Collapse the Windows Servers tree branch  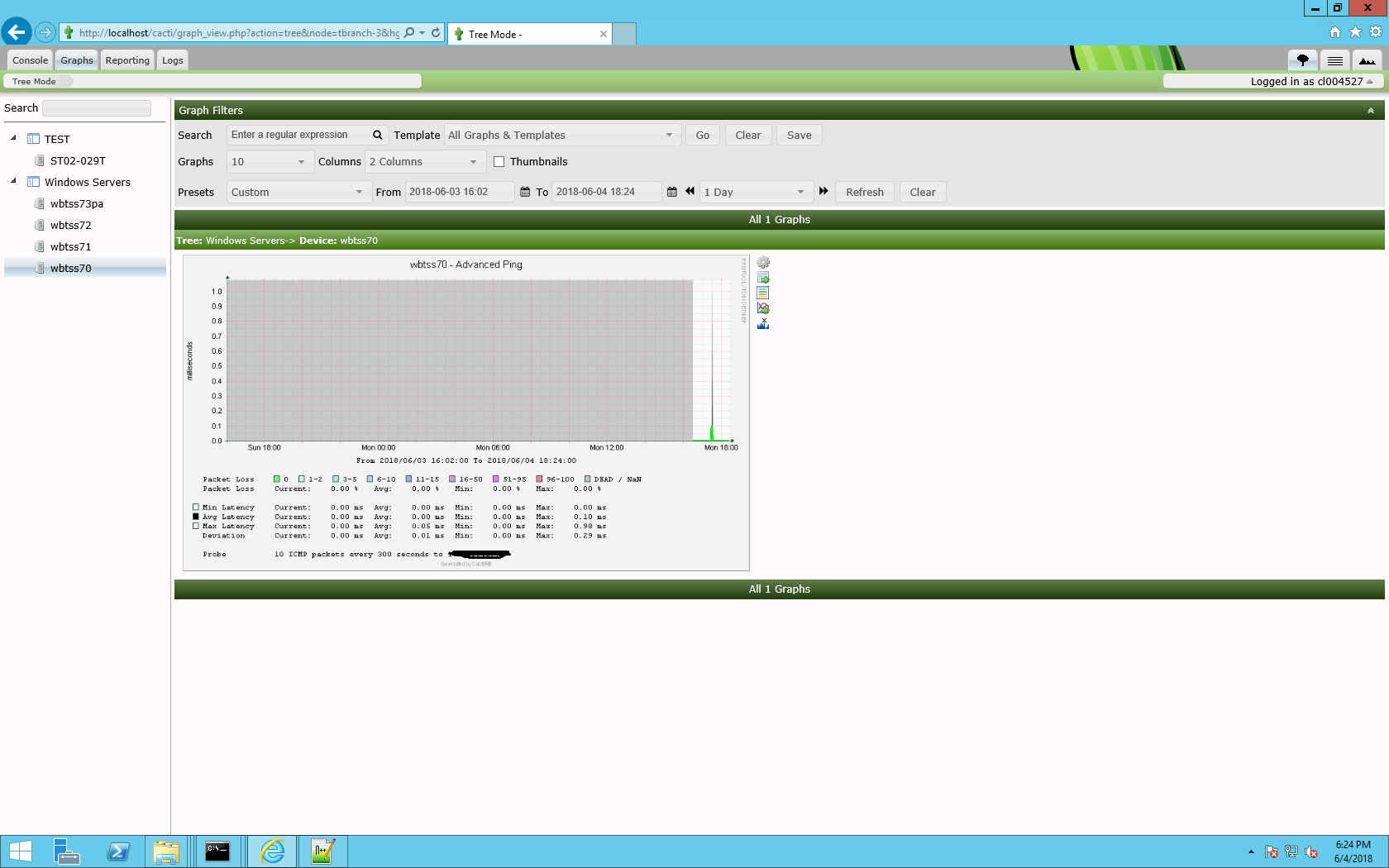(x=14, y=181)
